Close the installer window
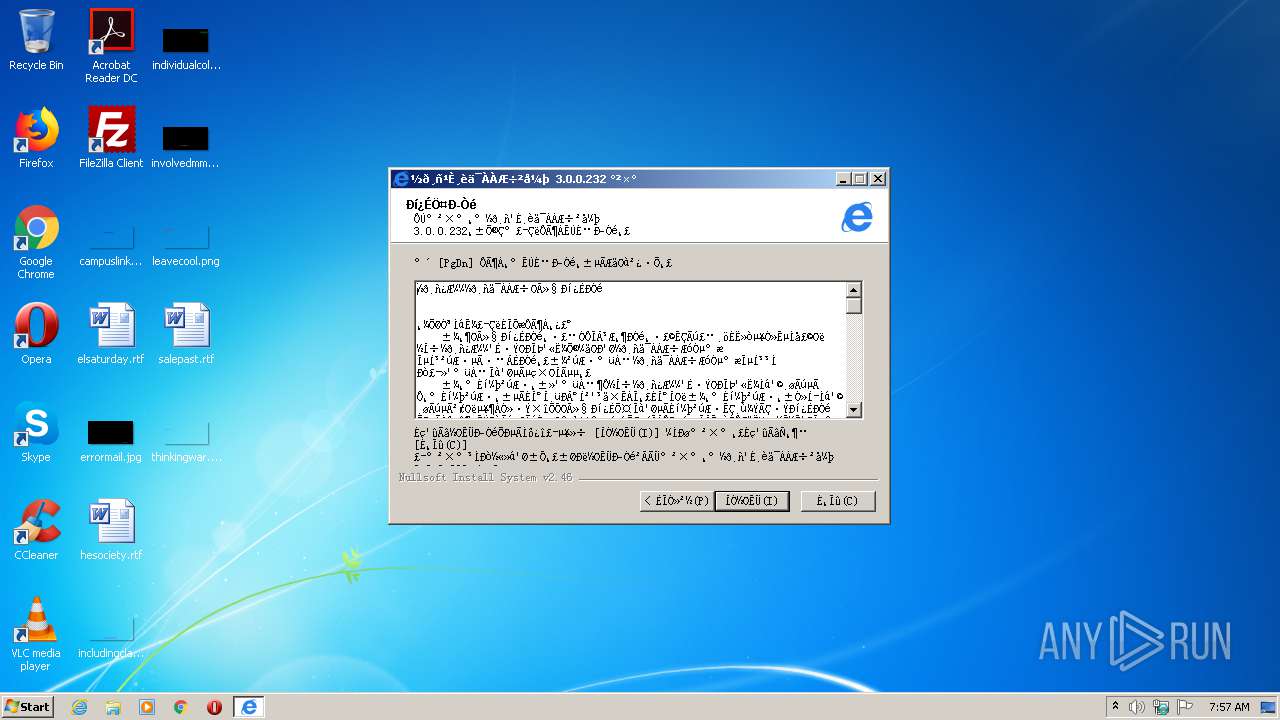The height and width of the screenshot is (720, 1280). (x=877, y=179)
